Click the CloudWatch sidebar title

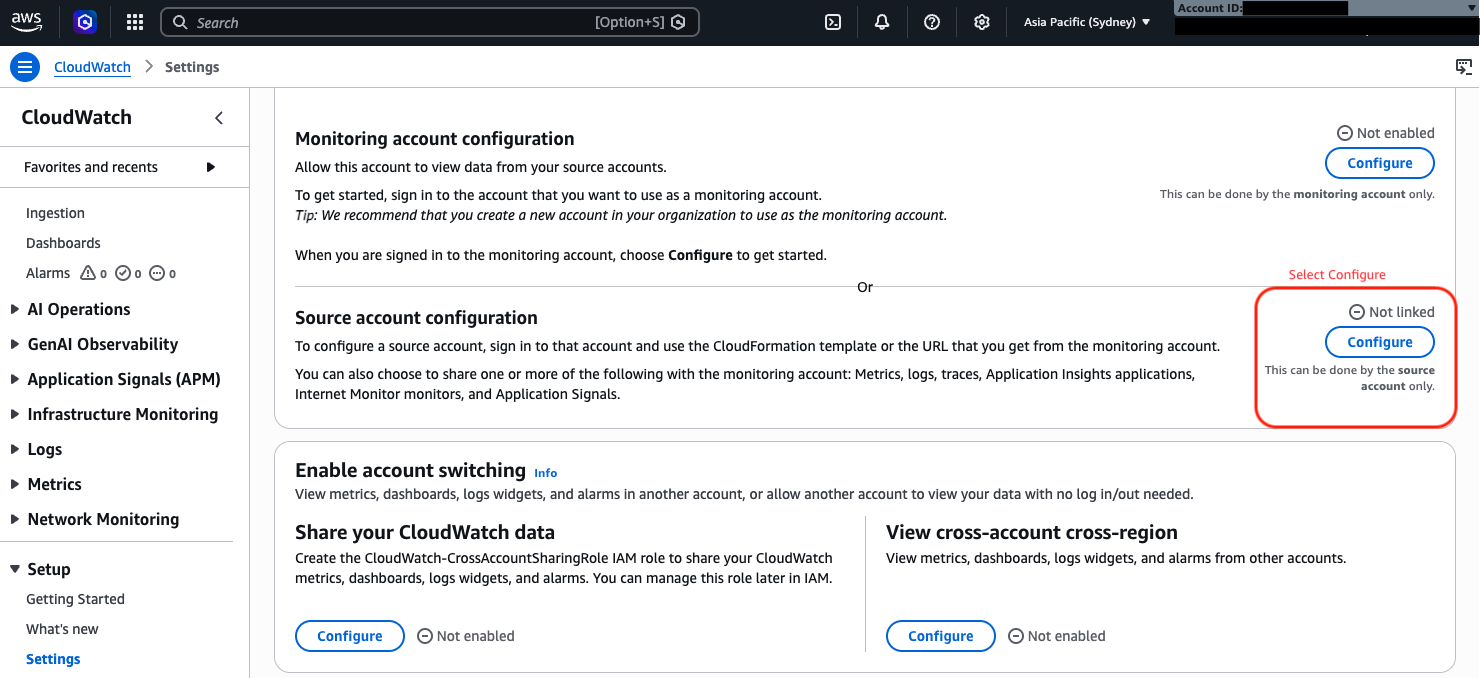tap(77, 117)
